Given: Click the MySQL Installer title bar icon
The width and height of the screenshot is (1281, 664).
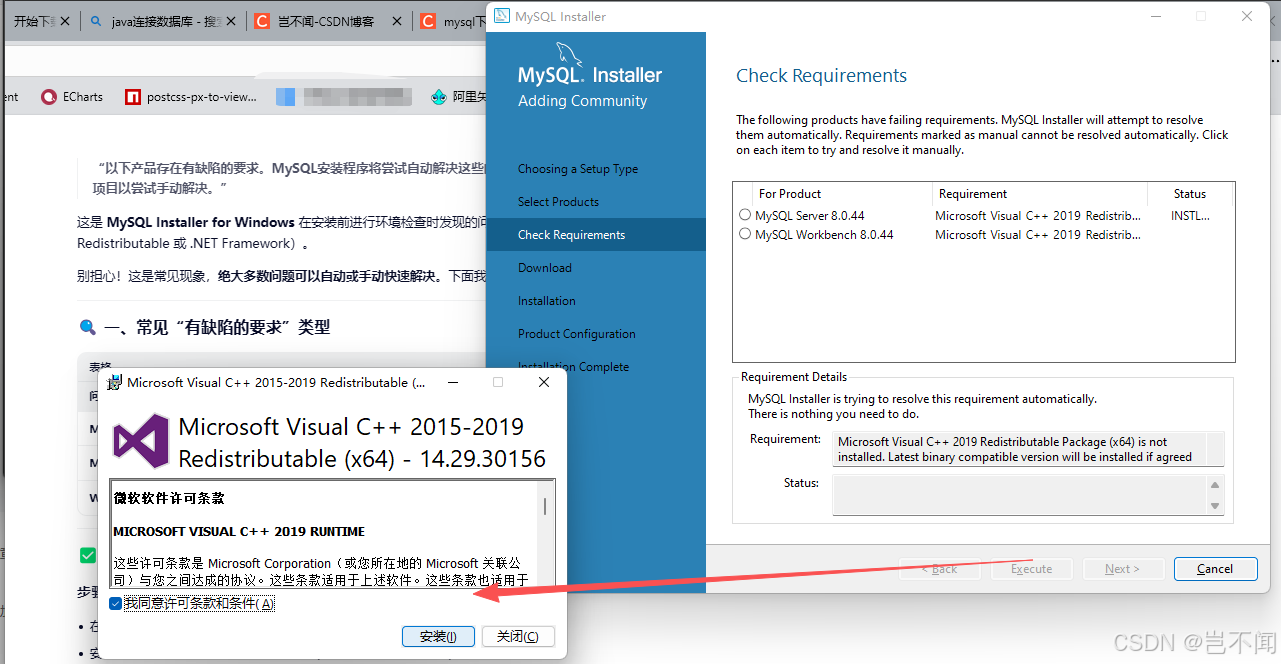Looking at the screenshot, I should click(x=501, y=16).
